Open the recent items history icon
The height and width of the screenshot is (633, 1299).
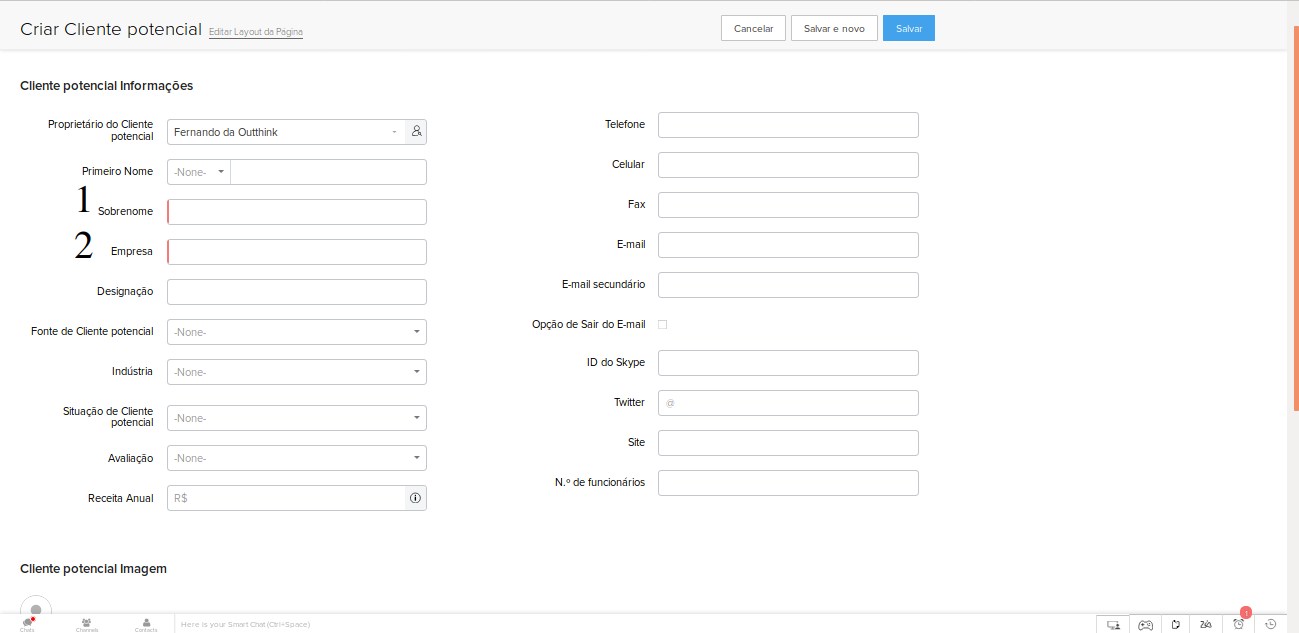click(1271, 624)
